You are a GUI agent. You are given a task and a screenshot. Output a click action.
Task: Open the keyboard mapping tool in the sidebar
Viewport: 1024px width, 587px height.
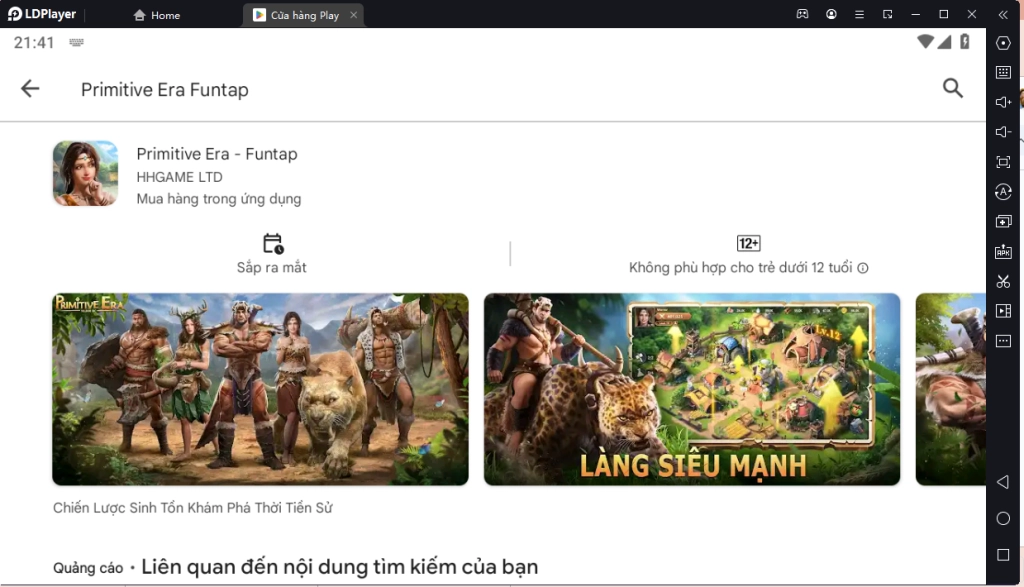pyautogui.click(x=1004, y=72)
